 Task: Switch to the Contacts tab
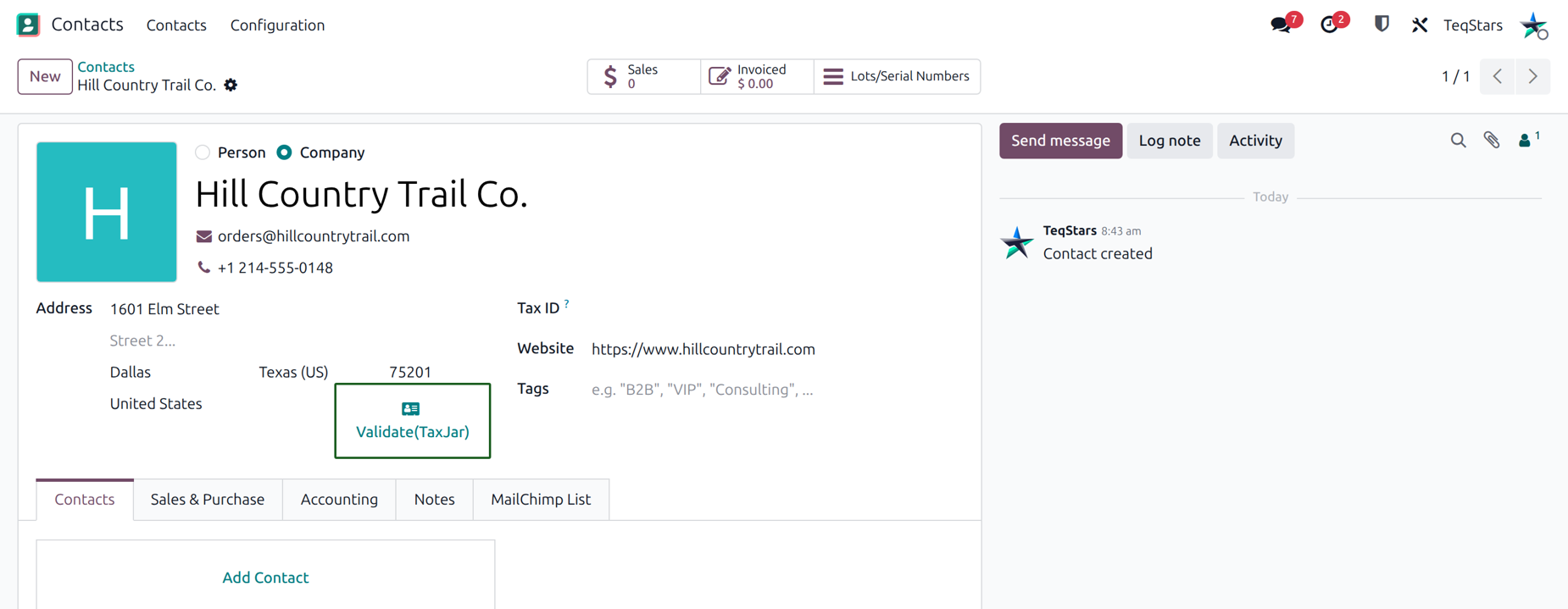pyautogui.click(x=85, y=500)
